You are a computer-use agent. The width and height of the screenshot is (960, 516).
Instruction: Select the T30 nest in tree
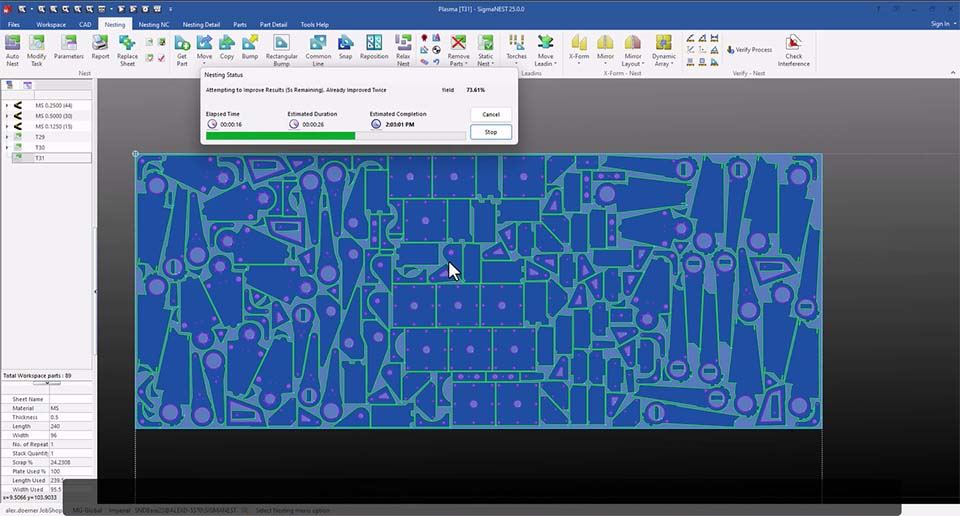(x=40, y=148)
